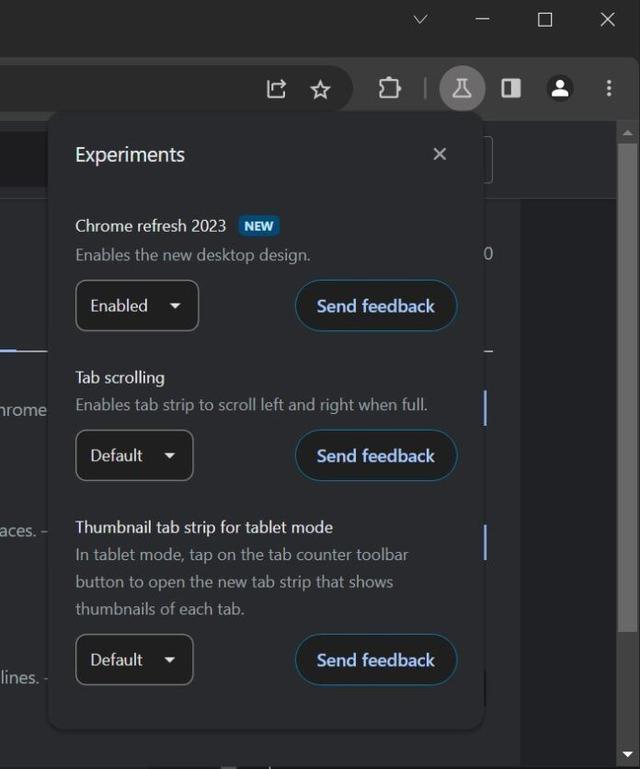Send feedback for Thumbnail tab strip
Screen dimensions: 640x769
[376, 660]
